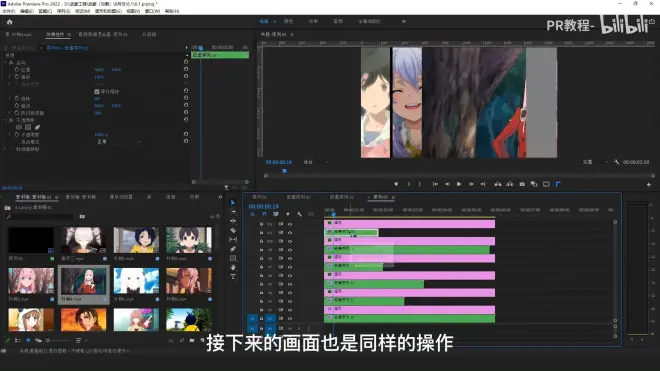Open the blend mode dropdown
This screenshot has width=660, height=371.
pos(119,142)
